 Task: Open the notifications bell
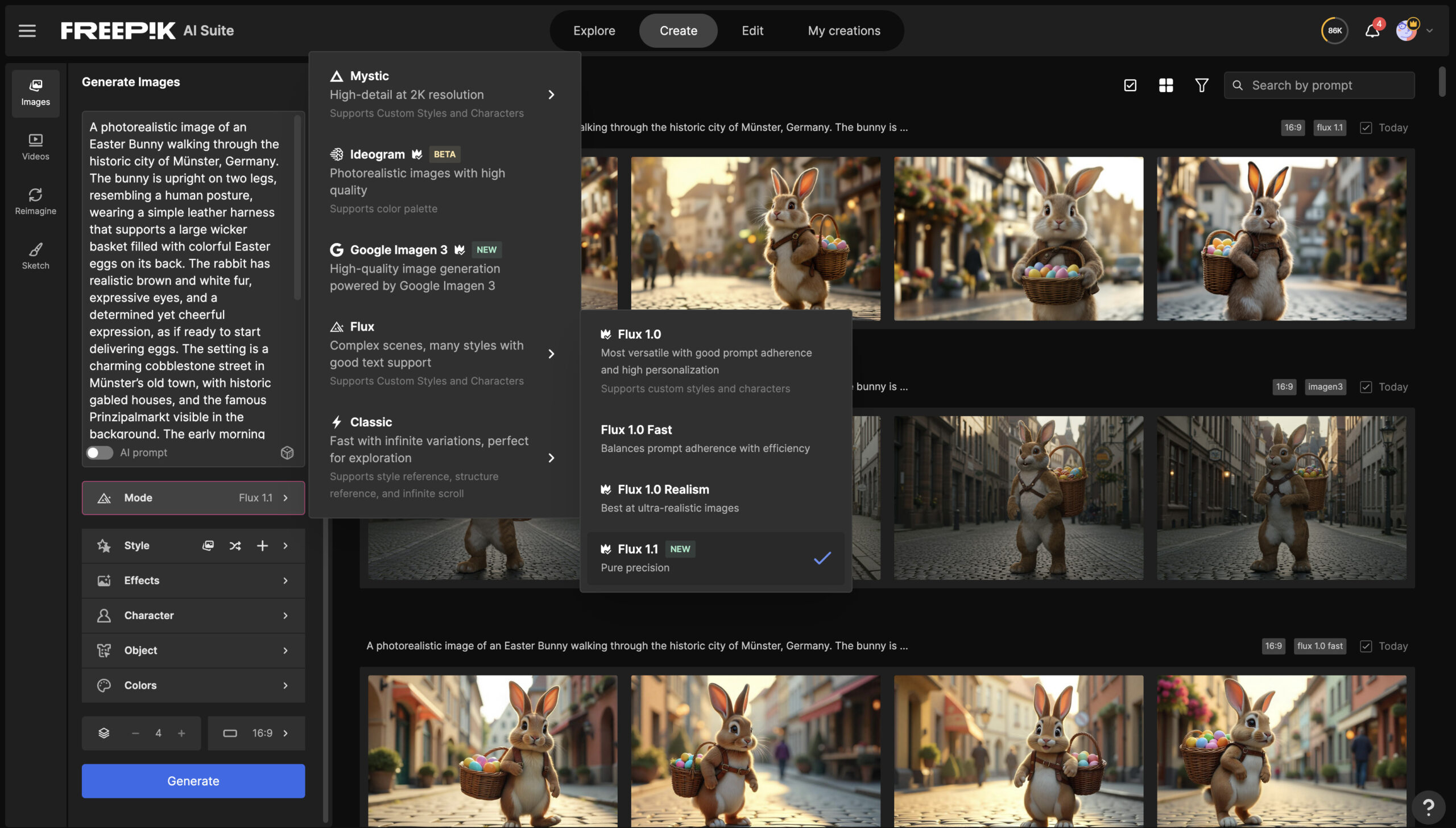(1372, 31)
